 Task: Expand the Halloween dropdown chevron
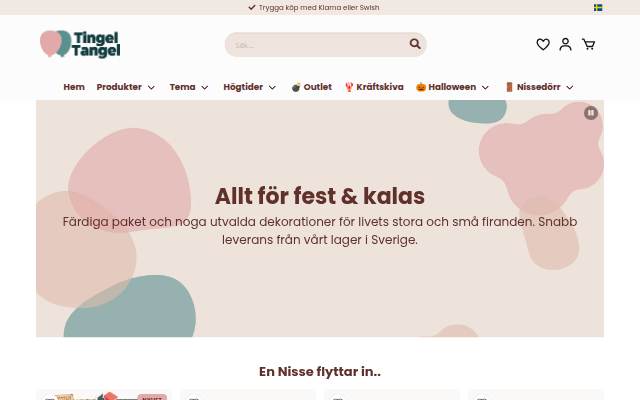pyautogui.click(x=485, y=87)
